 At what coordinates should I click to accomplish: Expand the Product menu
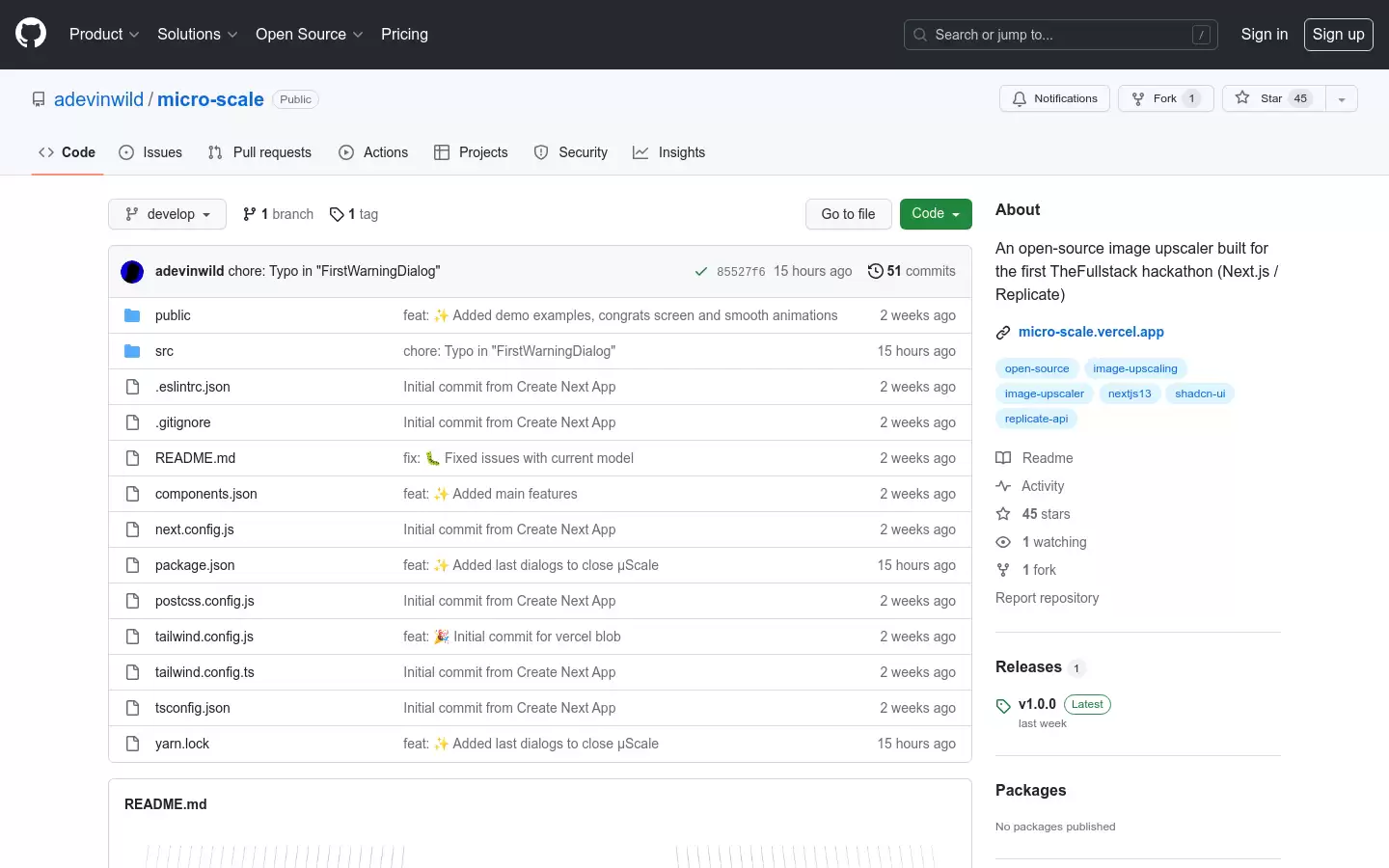[104, 35]
